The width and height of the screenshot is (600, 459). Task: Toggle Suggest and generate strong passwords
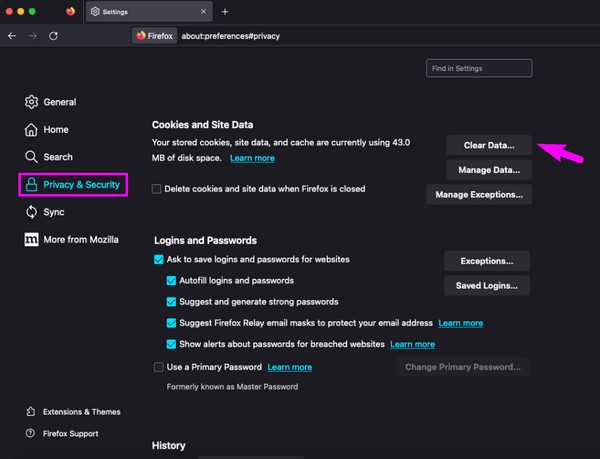pos(171,302)
